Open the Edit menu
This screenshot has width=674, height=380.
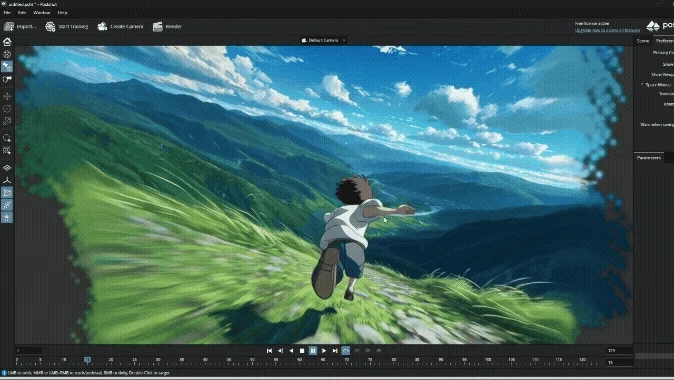pyautogui.click(x=21, y=12)
